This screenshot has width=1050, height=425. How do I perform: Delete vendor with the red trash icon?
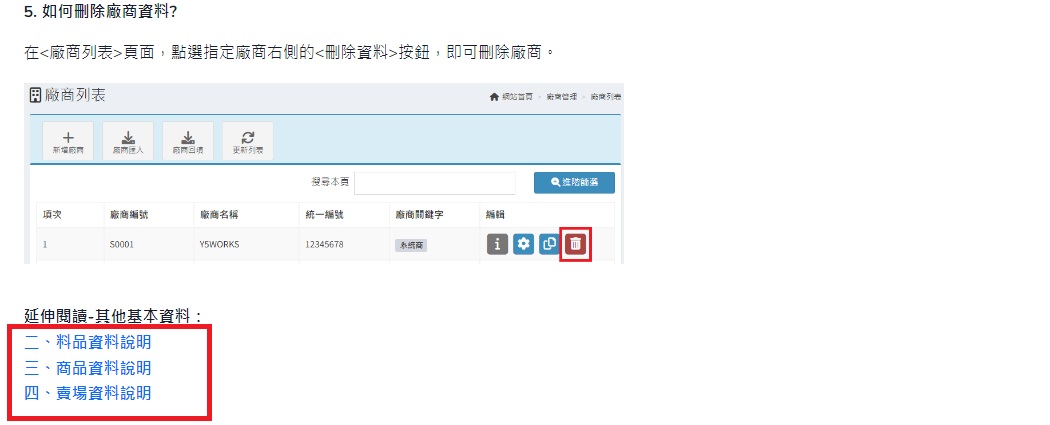[x=575, y=244]
